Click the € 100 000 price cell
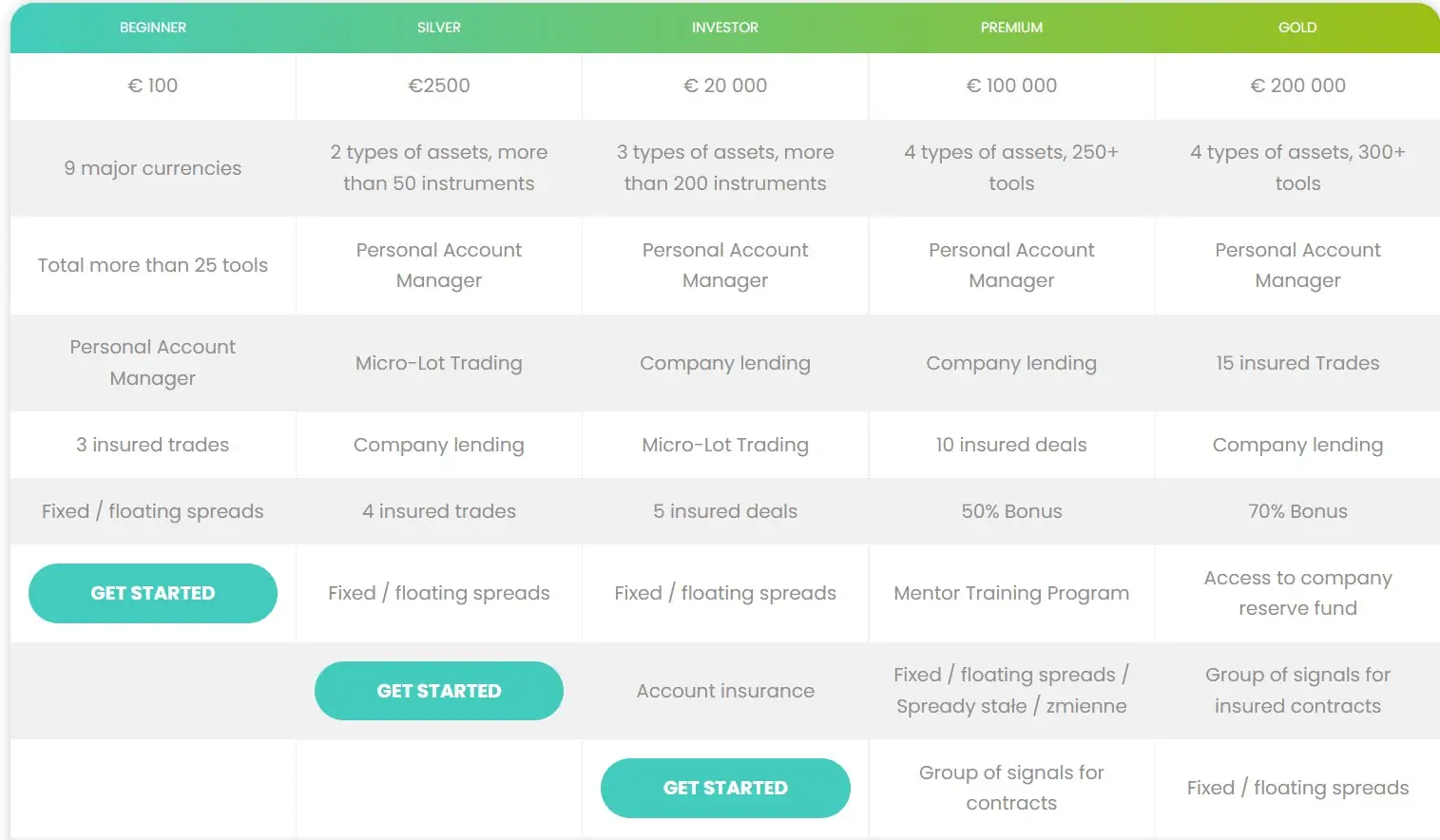Image resolution: width=1440 pixels, height=840 pixels. [1011, 86]
